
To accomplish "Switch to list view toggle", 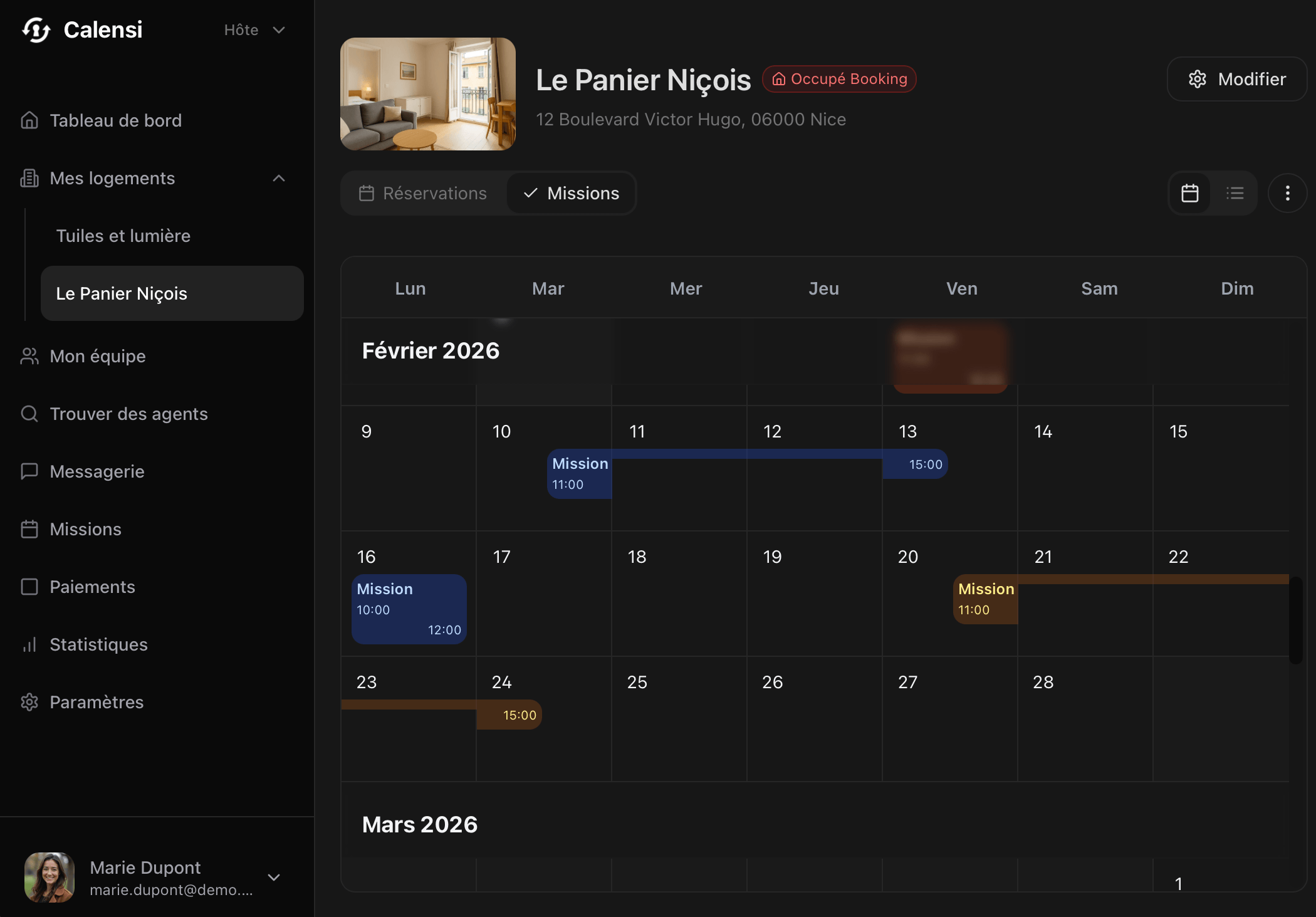I will tap(1235, 193).
